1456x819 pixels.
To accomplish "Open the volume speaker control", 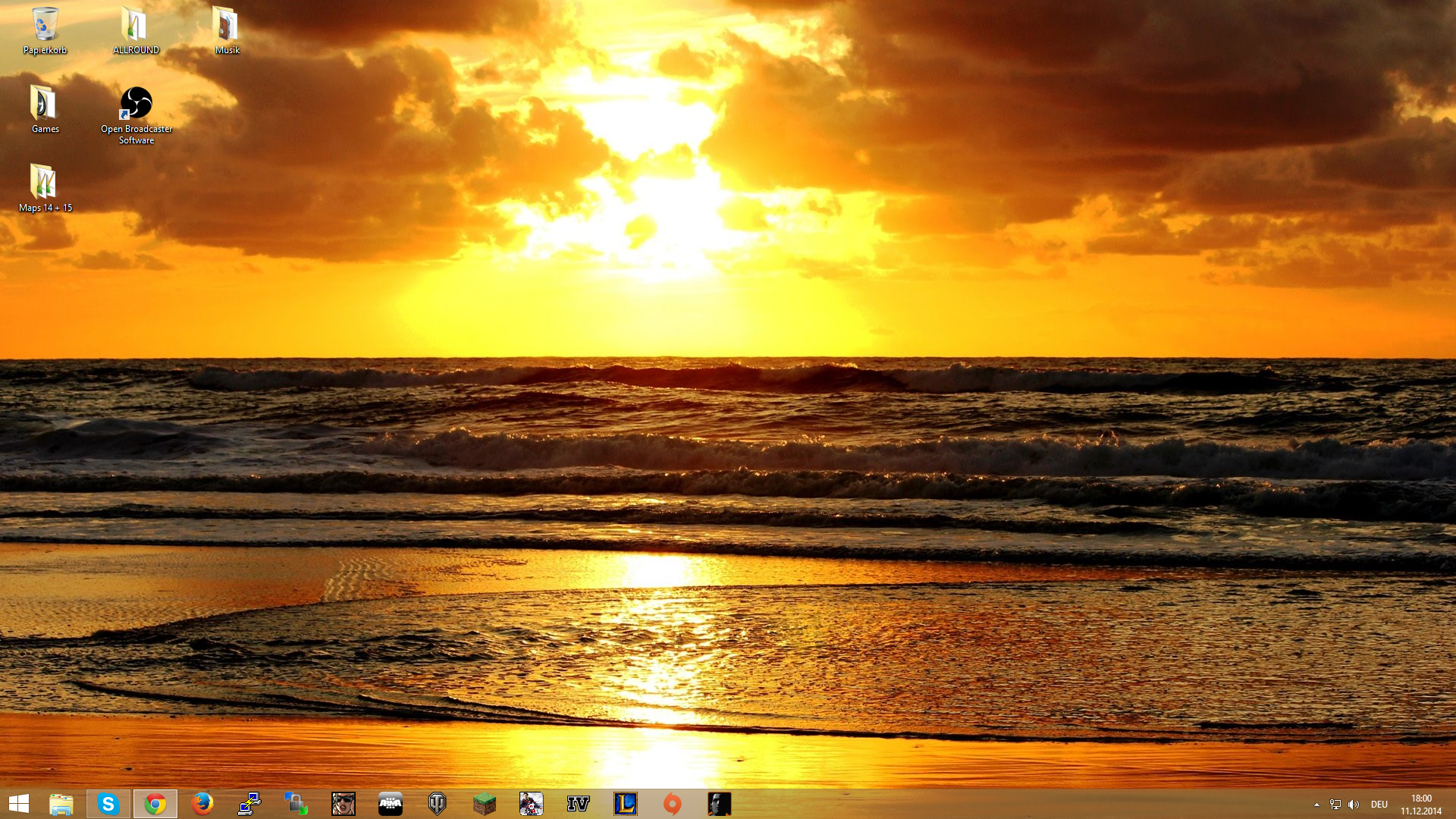I will 1354,805.
